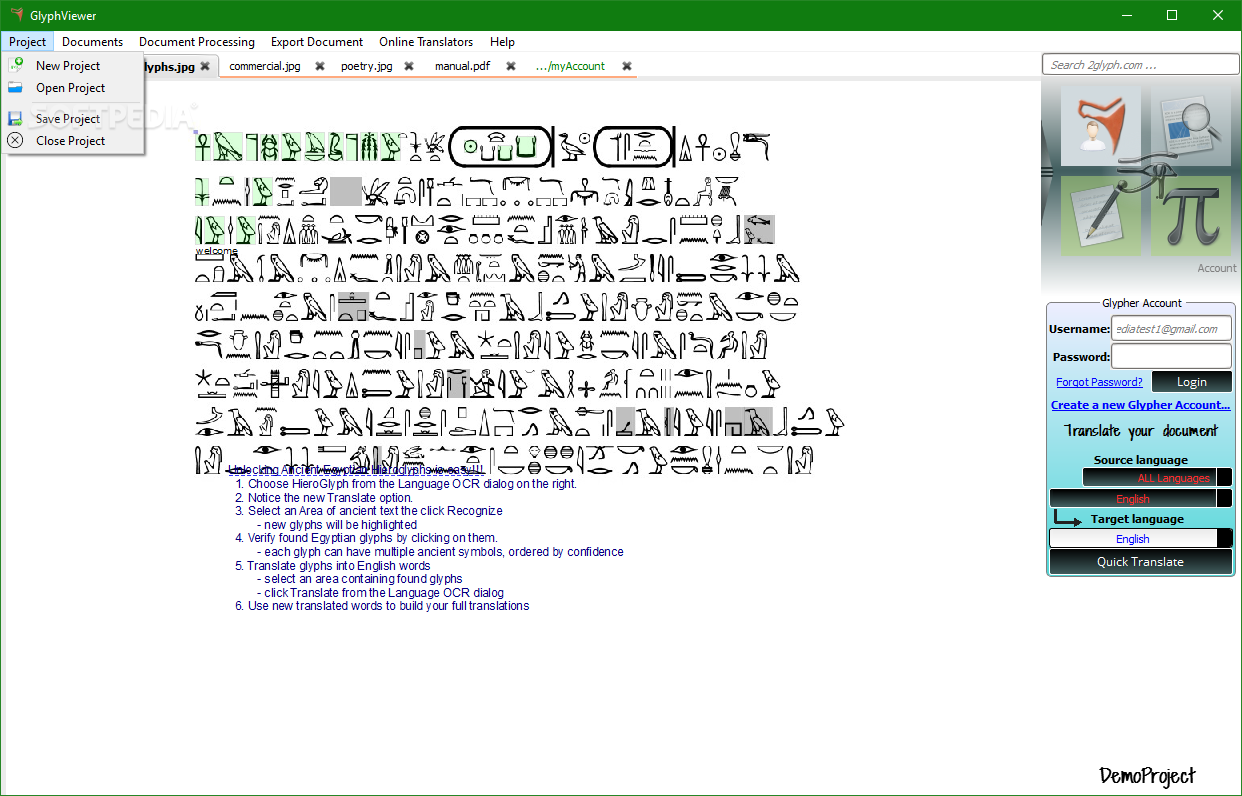Viewport: 1242px width, 796px height.
Task: Click the 'welcome' label on the glyph image
Action: tap(216, 251)
